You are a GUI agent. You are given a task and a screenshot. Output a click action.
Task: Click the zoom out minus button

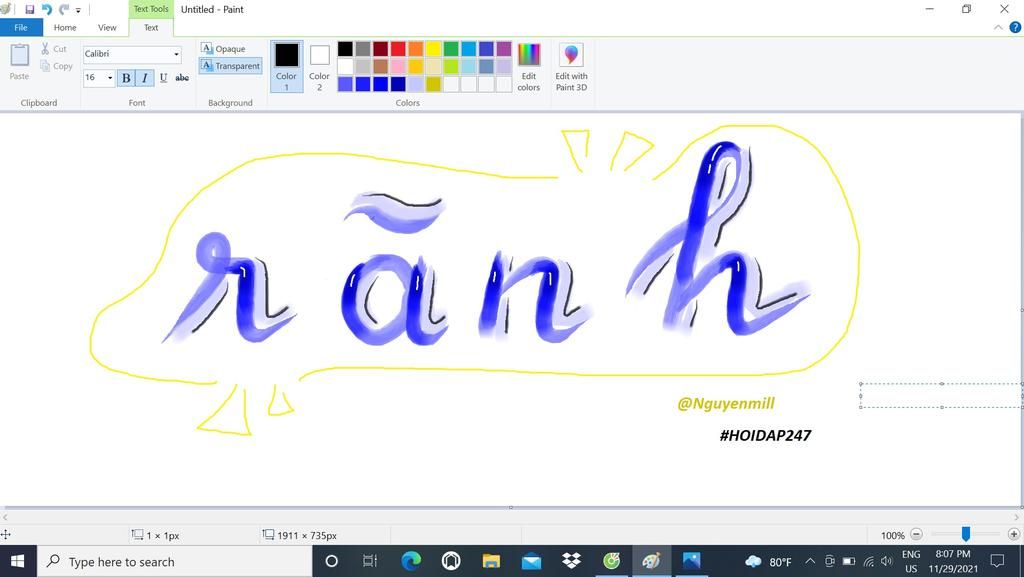(916, 535)
